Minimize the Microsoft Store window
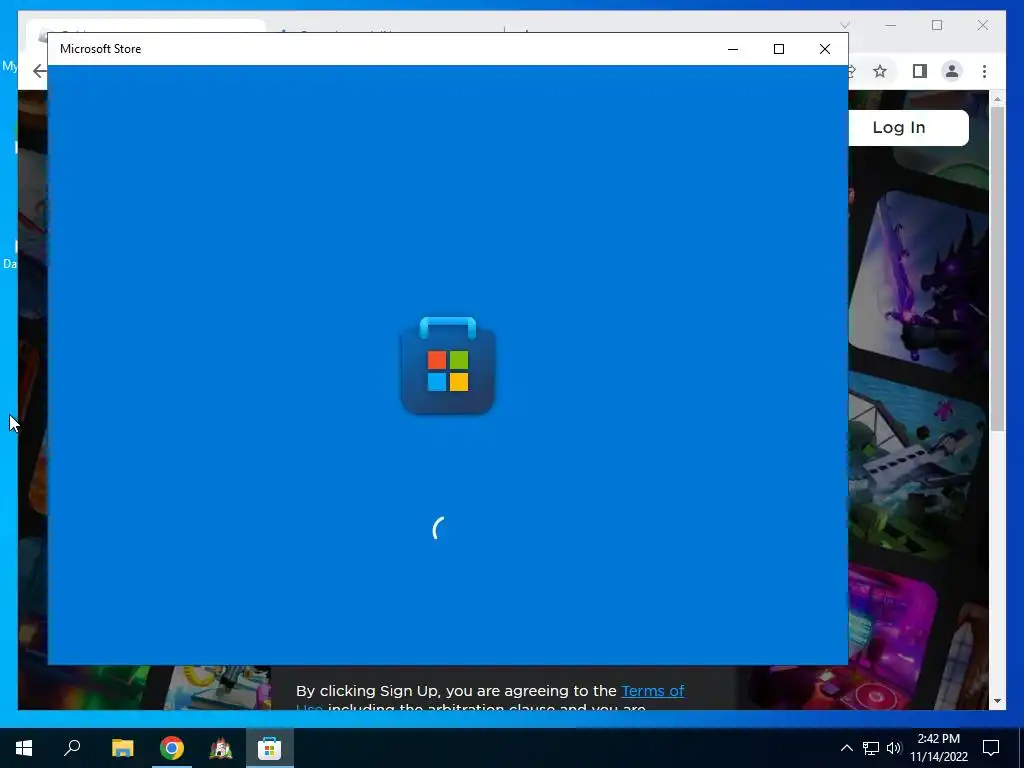This screenshot has height=768, width=1024. (733, 49)
